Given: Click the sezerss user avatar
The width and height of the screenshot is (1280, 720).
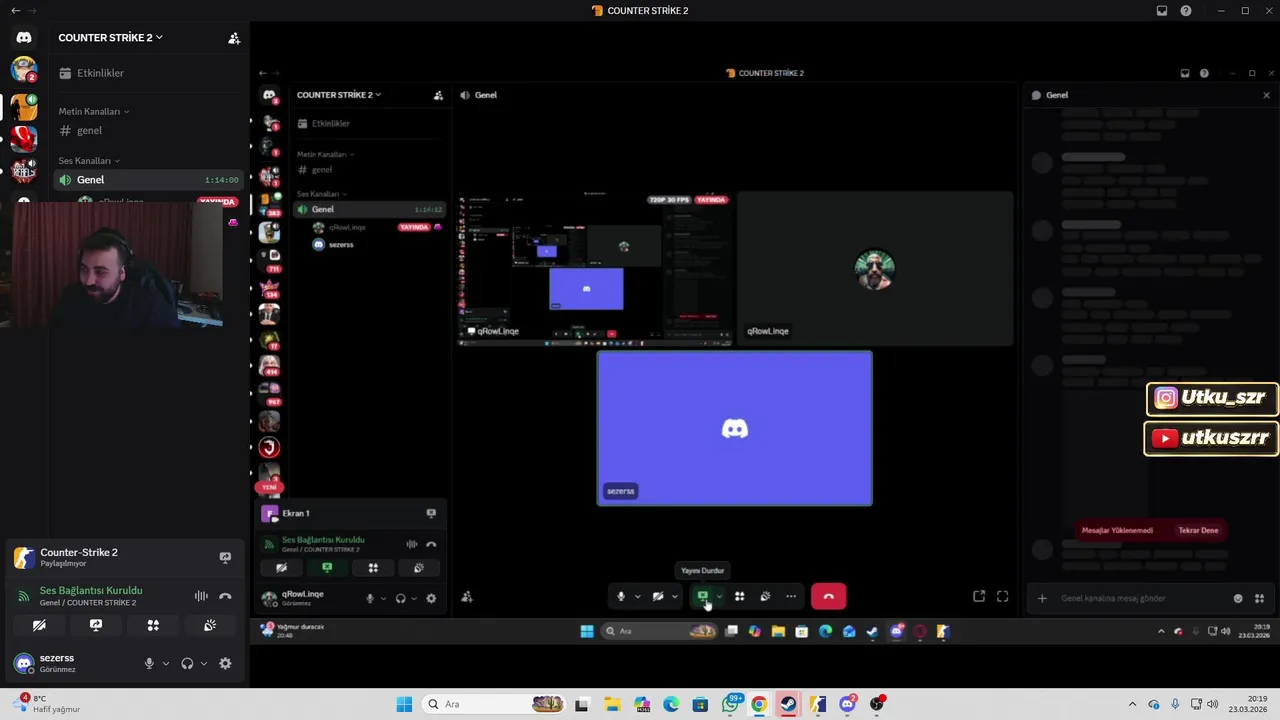Looking at the screenshot, I should 24,663.
